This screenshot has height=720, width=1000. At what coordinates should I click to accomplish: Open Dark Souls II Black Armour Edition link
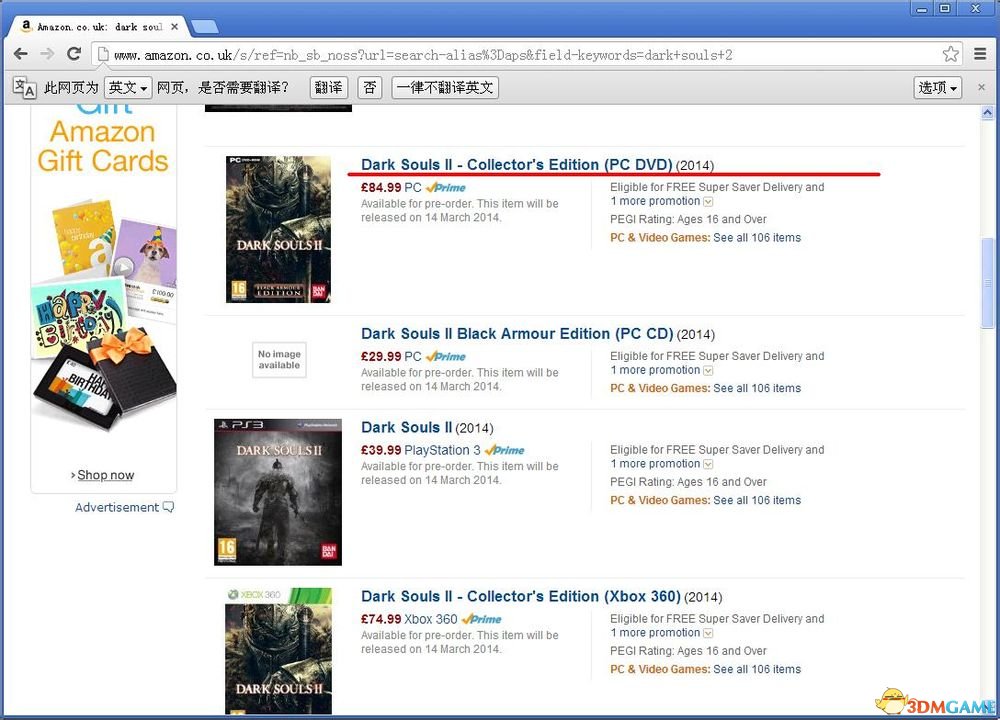517,334
